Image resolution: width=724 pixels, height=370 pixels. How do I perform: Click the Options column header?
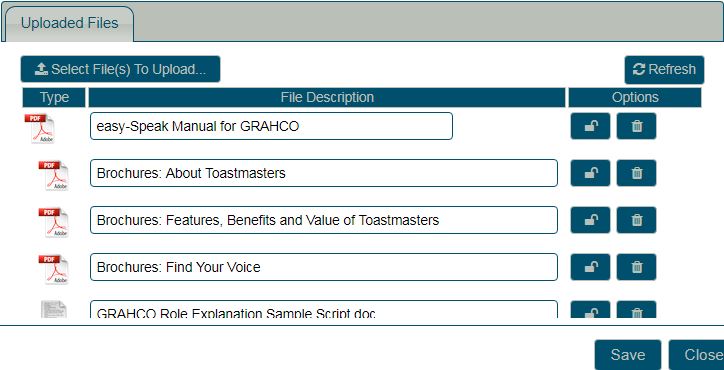(635, 97)
